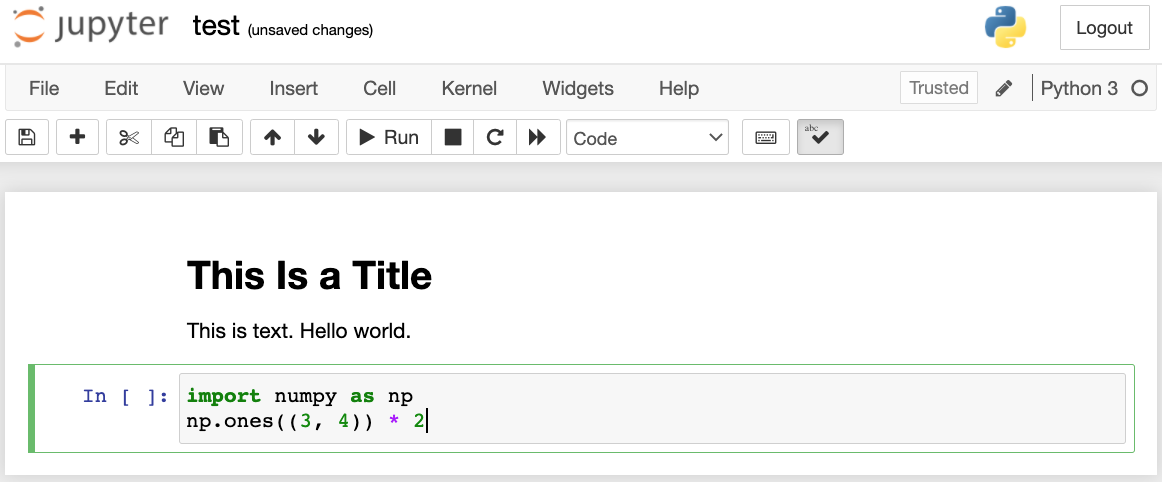Move the selected cell down
Screen dimensions: 1162x482
point(316,138)
